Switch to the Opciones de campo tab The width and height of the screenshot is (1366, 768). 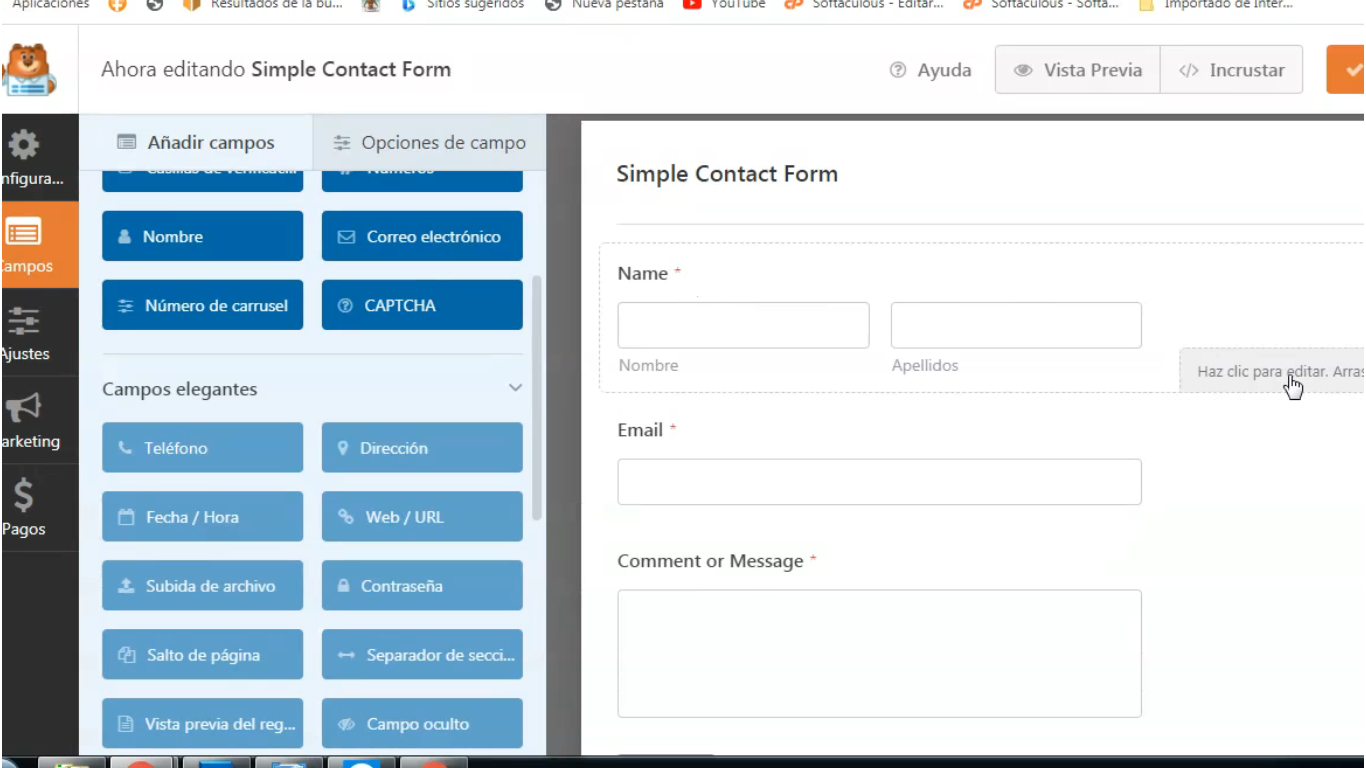pos(430,142)
